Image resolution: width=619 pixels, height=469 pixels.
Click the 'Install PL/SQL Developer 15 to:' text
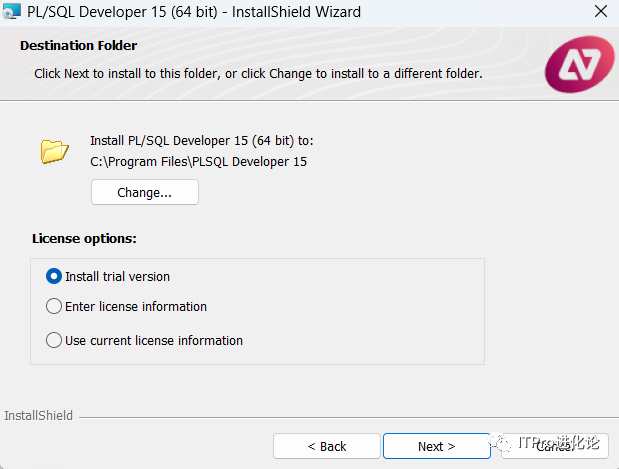click(x=201, y=141)
